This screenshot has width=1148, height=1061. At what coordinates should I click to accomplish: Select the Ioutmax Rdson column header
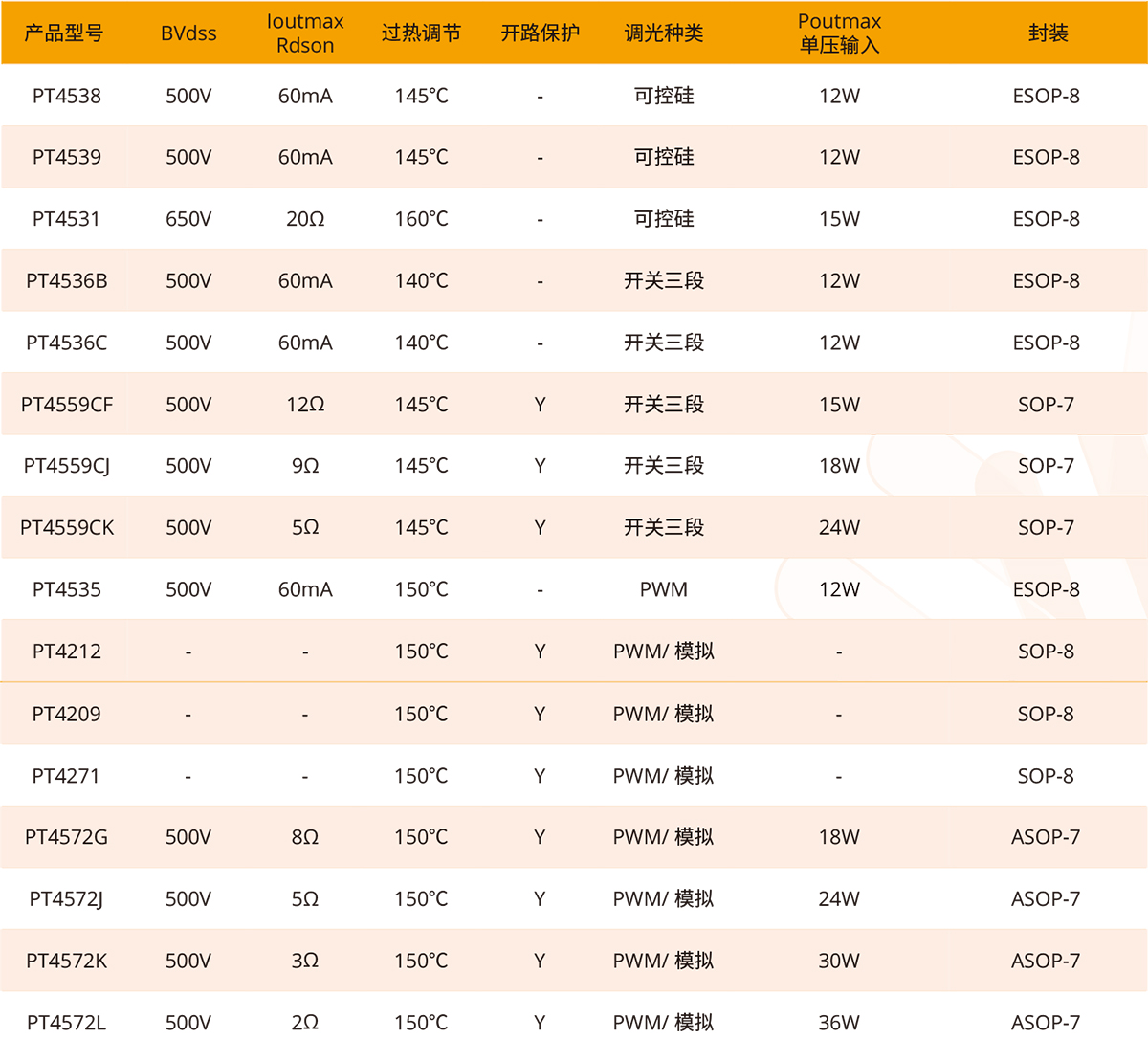(x=305, y=33)
